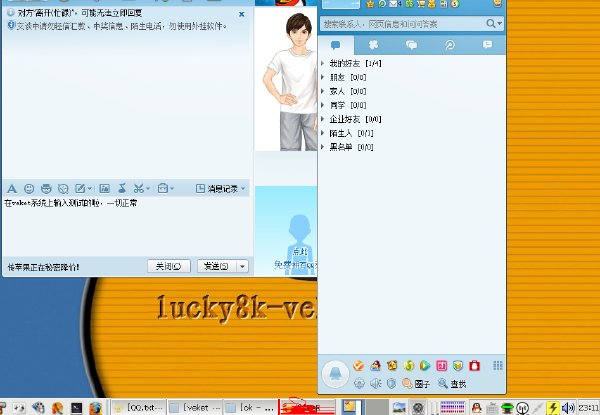Insert a picture into the chat
Viewport: 600px width, 415px height.
pos(104,188)
